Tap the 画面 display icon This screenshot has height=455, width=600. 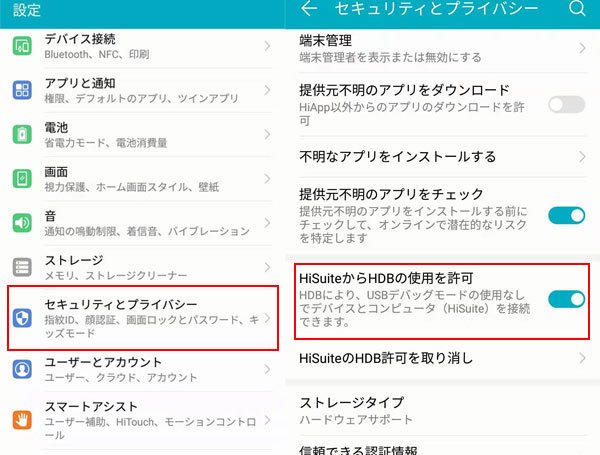click(x=22, y=179)
